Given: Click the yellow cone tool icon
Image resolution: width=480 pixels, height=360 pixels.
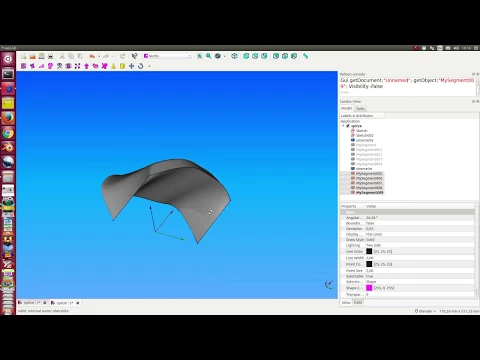Looking at the screenshot, I should pos(113,66).
